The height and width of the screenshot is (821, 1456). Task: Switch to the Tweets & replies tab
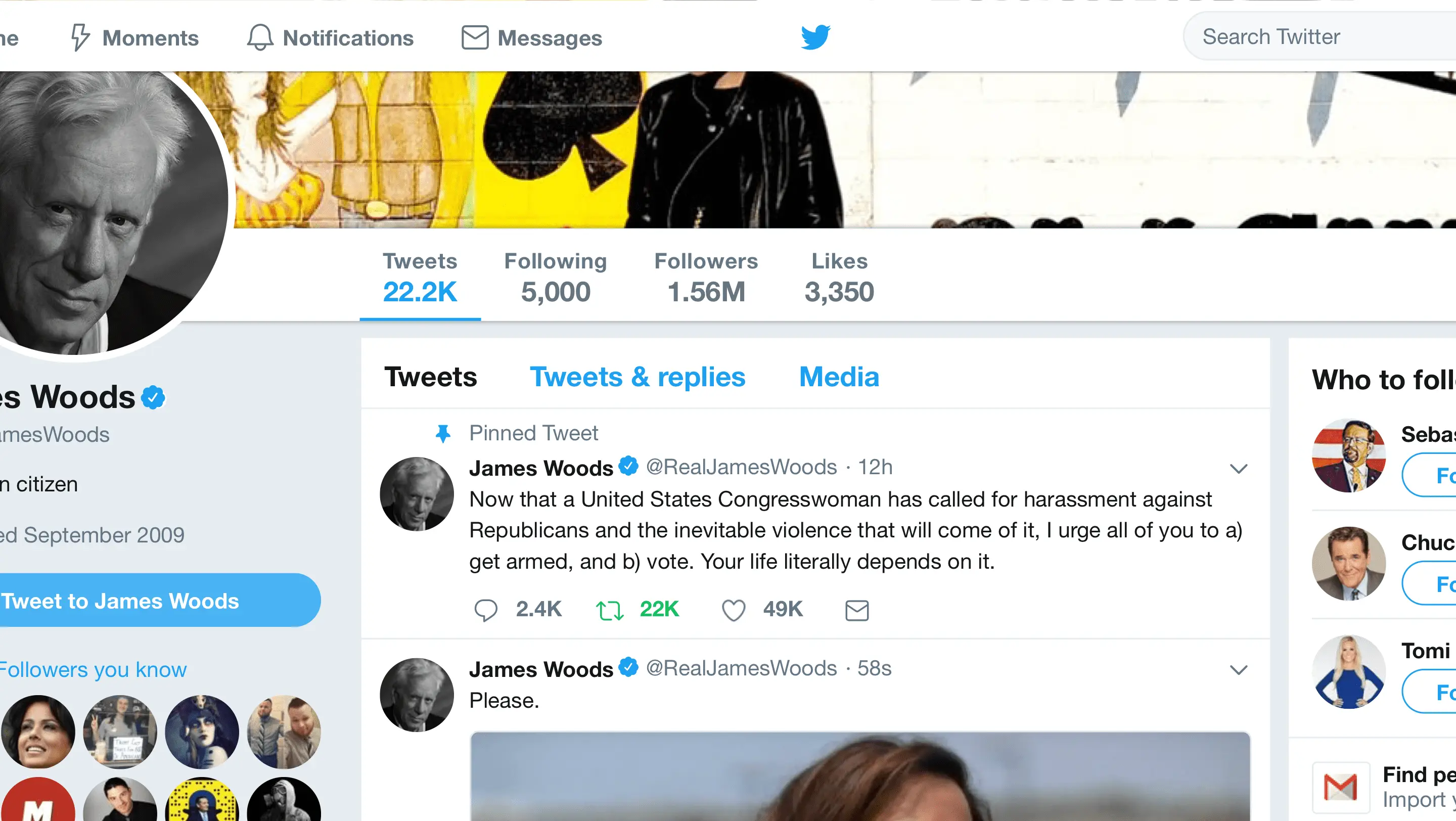[637, 377]
